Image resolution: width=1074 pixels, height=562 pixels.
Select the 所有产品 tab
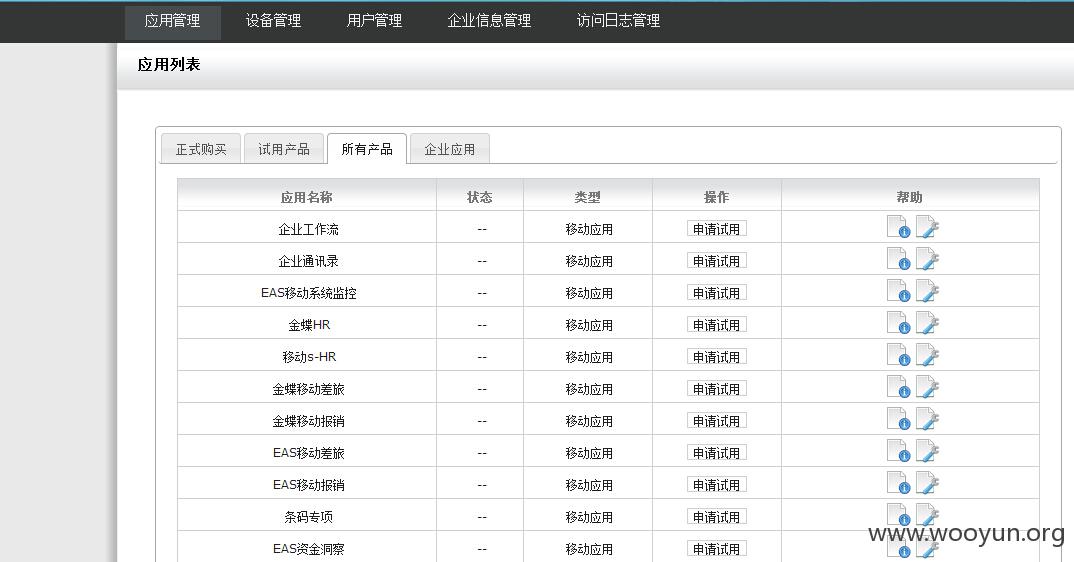367,149
